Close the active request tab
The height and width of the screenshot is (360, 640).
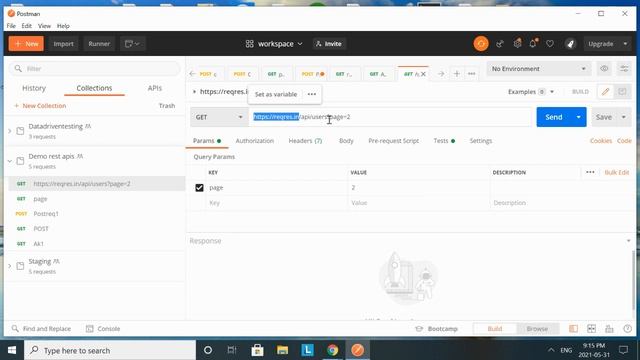click(x=423, y=74)
